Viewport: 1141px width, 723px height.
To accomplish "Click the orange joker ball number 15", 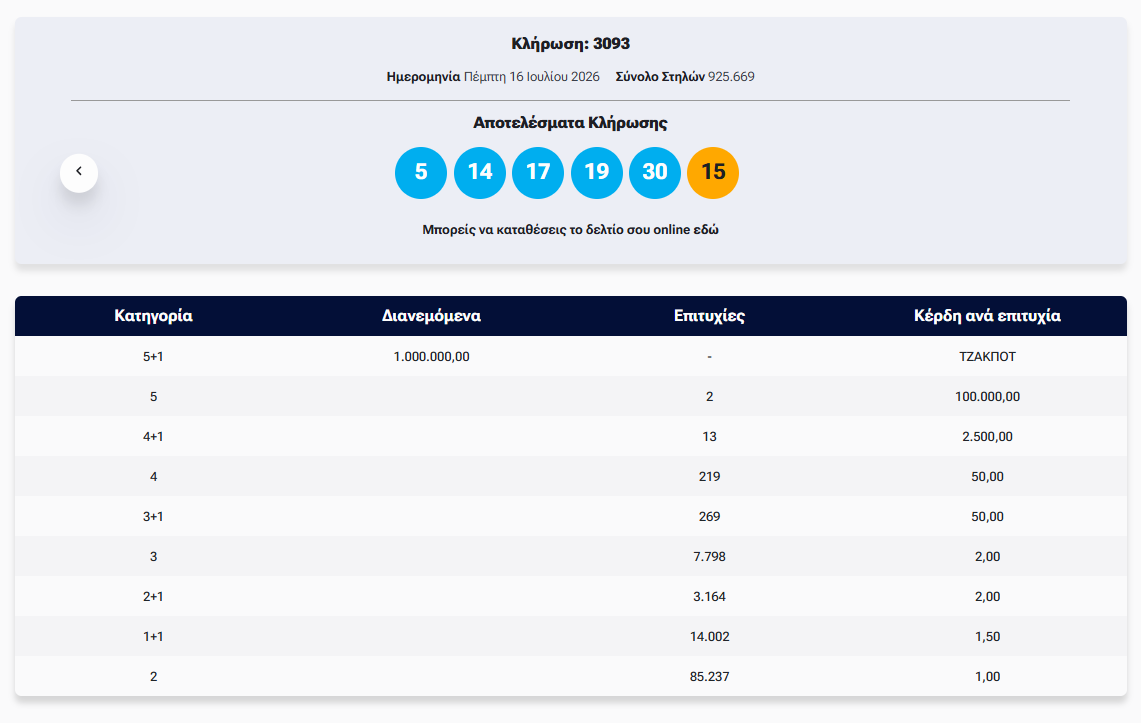I will 713,172.
